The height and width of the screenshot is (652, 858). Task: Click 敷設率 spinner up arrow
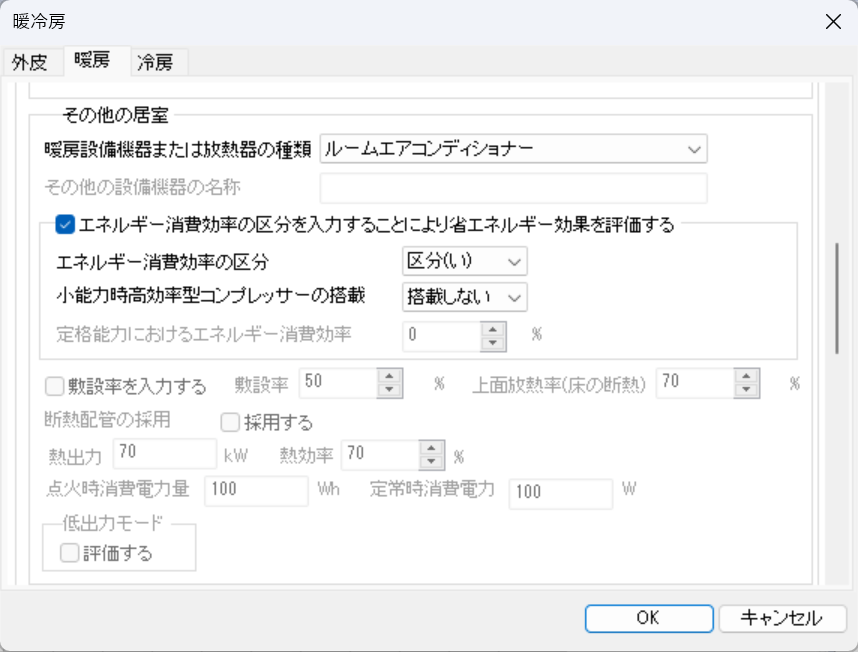[x=390, y=376]
